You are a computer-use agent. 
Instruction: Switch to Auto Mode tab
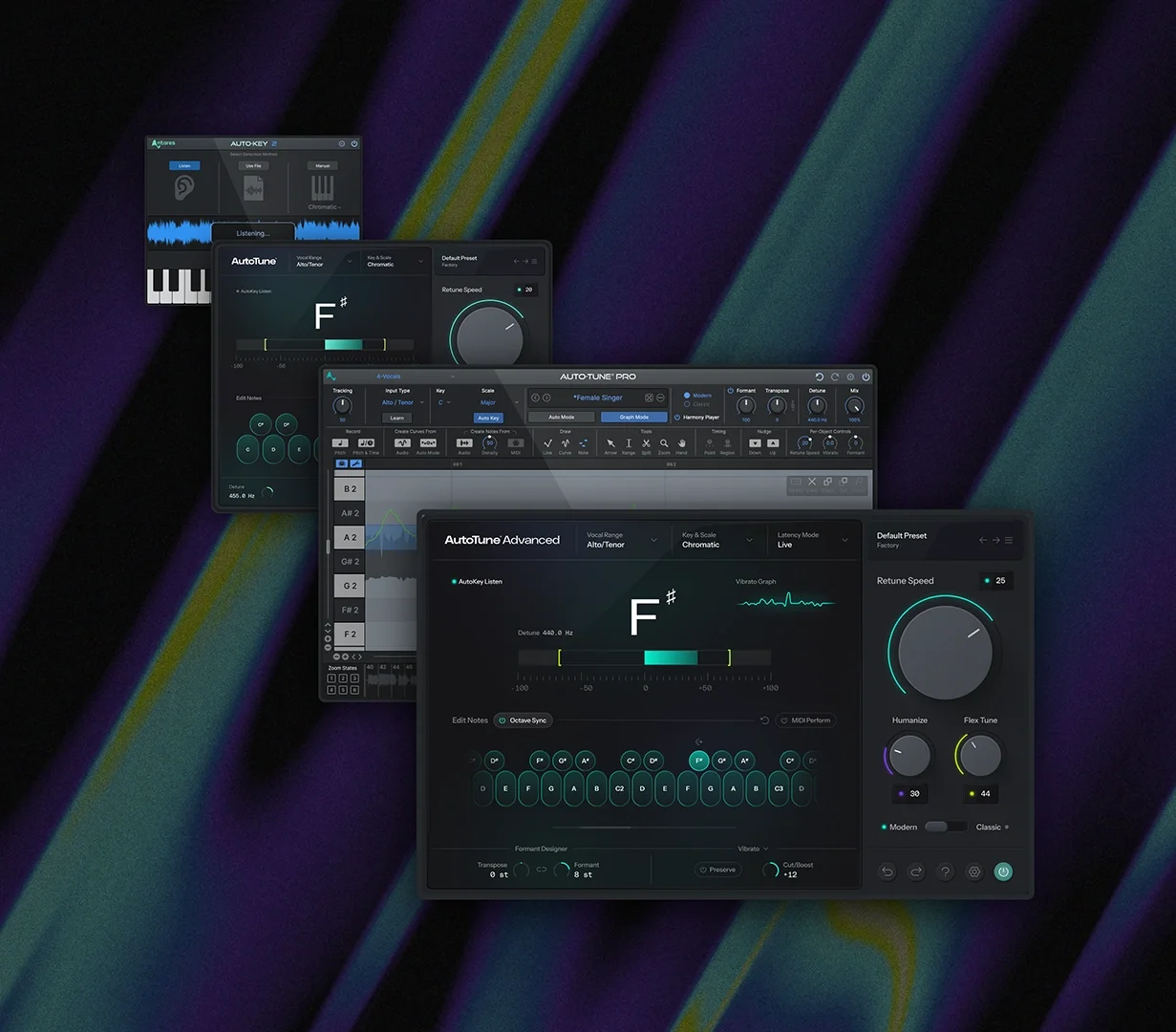[x=561, y=417]
